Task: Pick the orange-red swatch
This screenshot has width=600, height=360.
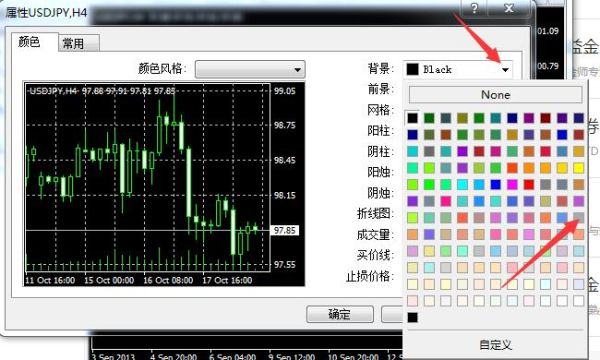Action: [x=512, y=168]
